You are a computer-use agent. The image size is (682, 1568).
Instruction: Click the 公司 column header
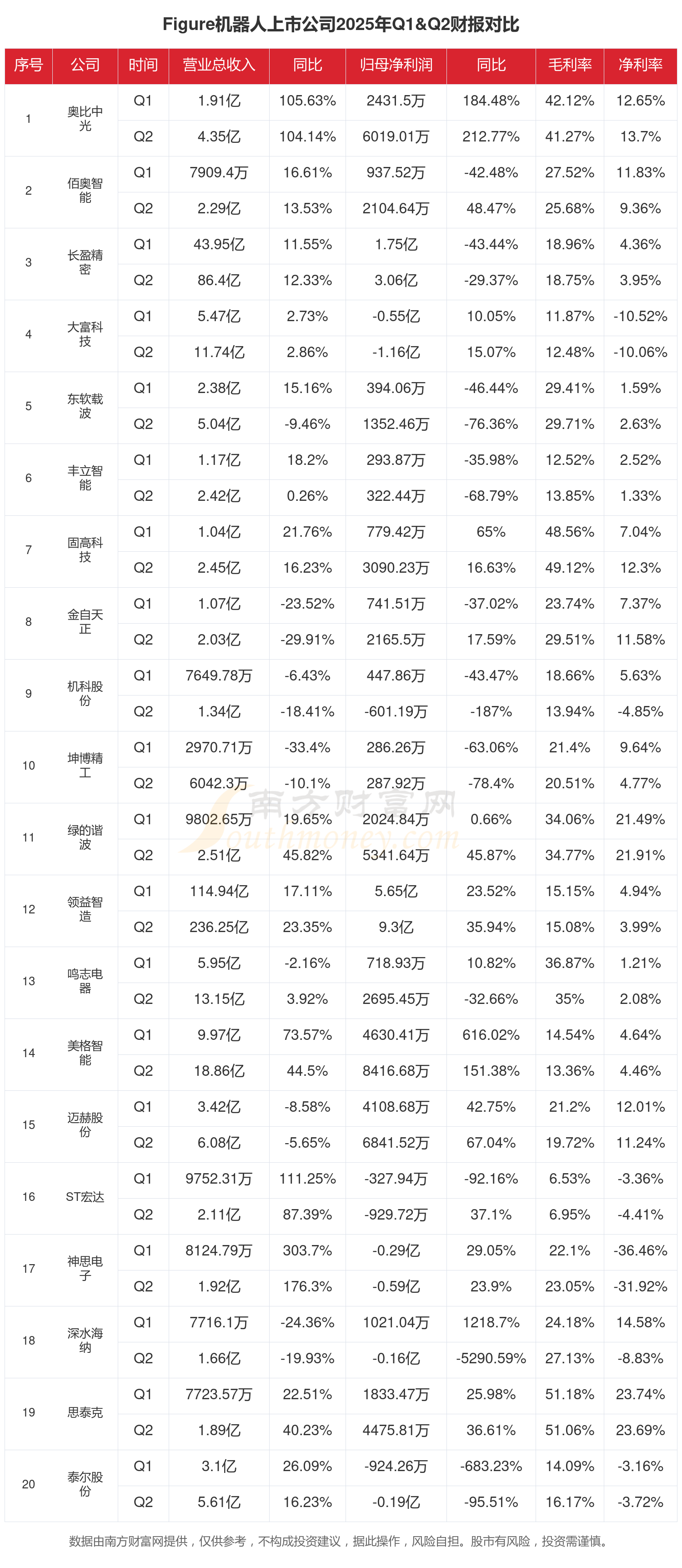[x=85, y=65]
